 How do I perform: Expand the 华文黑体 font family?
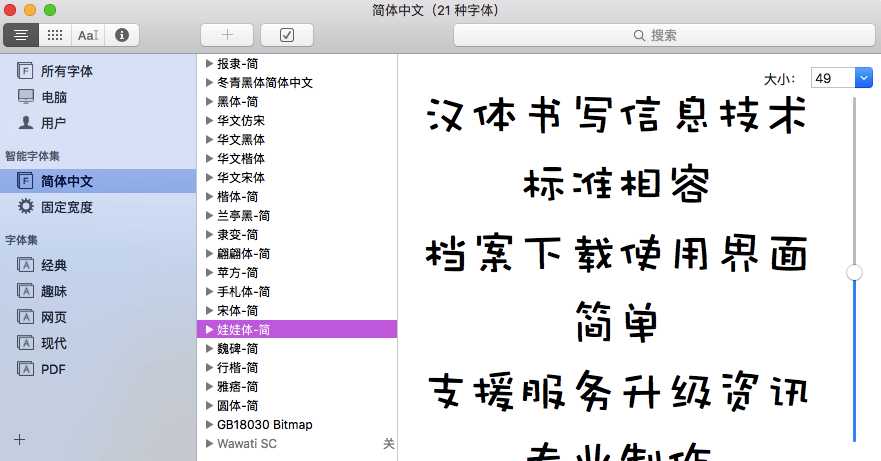(x=209, y=139)
